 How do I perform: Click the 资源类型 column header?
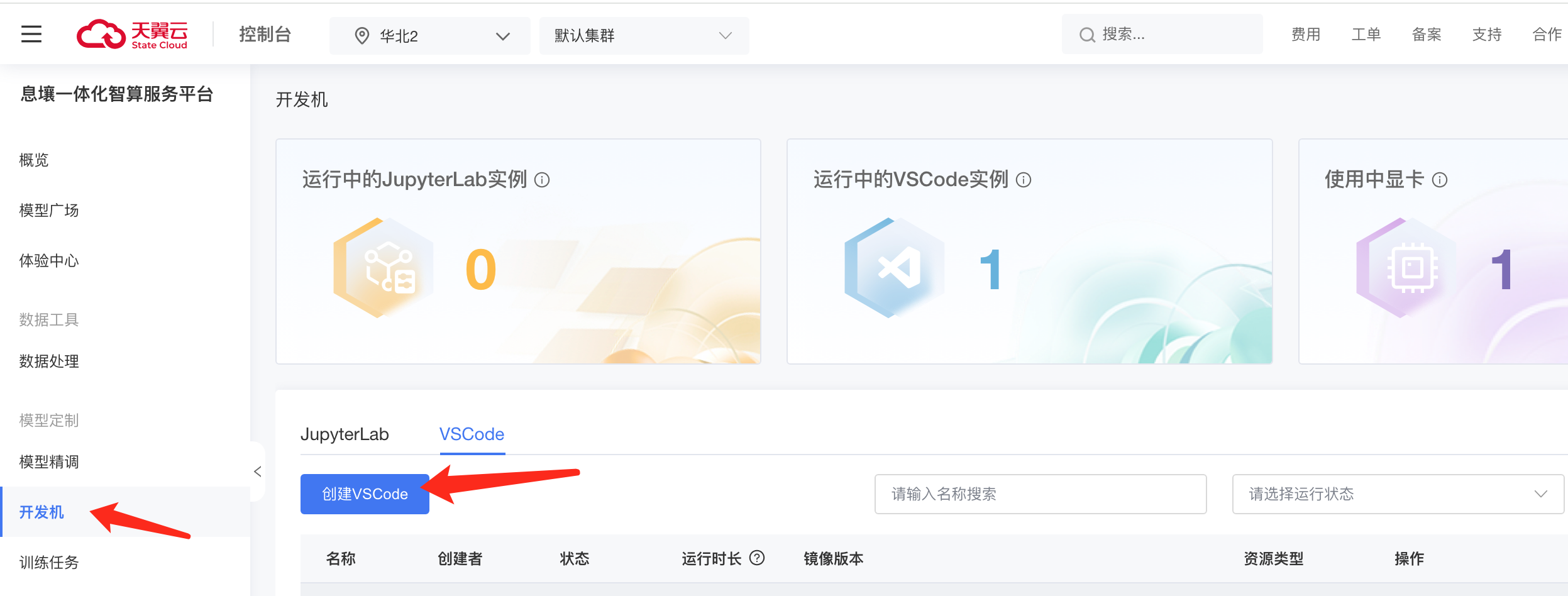pos(1274,559)
